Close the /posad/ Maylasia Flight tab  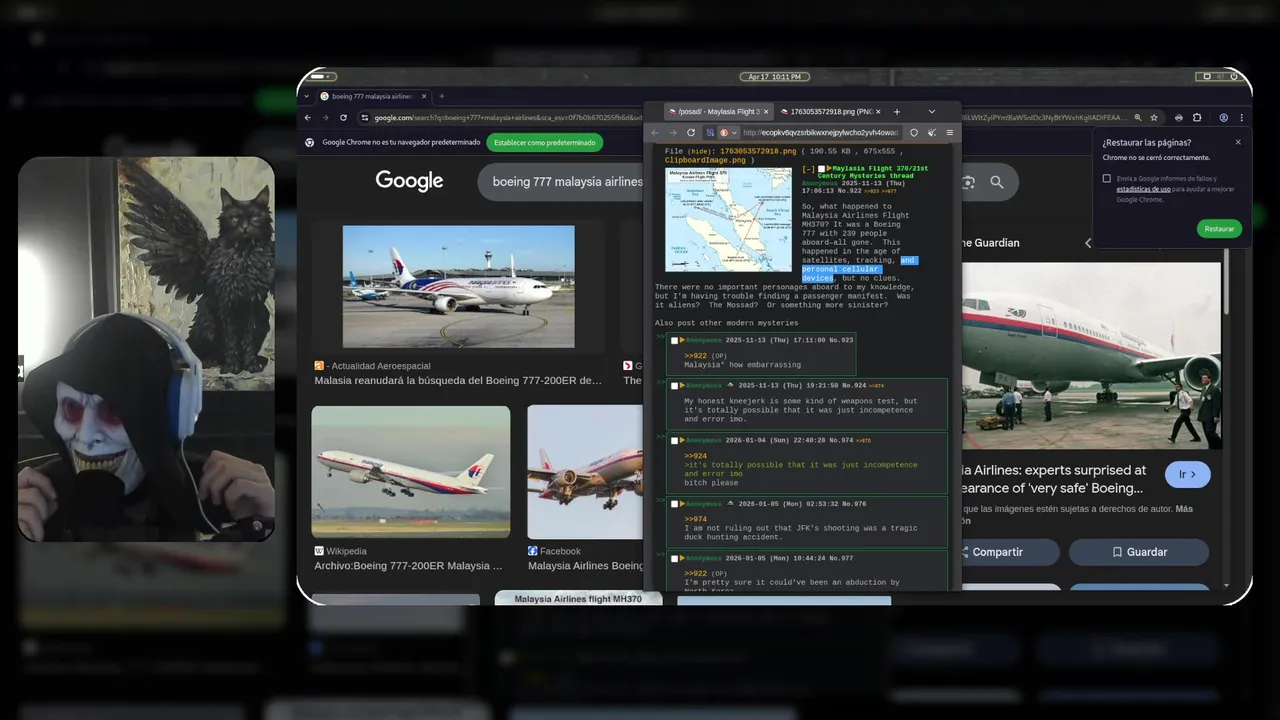pos(767,112)
